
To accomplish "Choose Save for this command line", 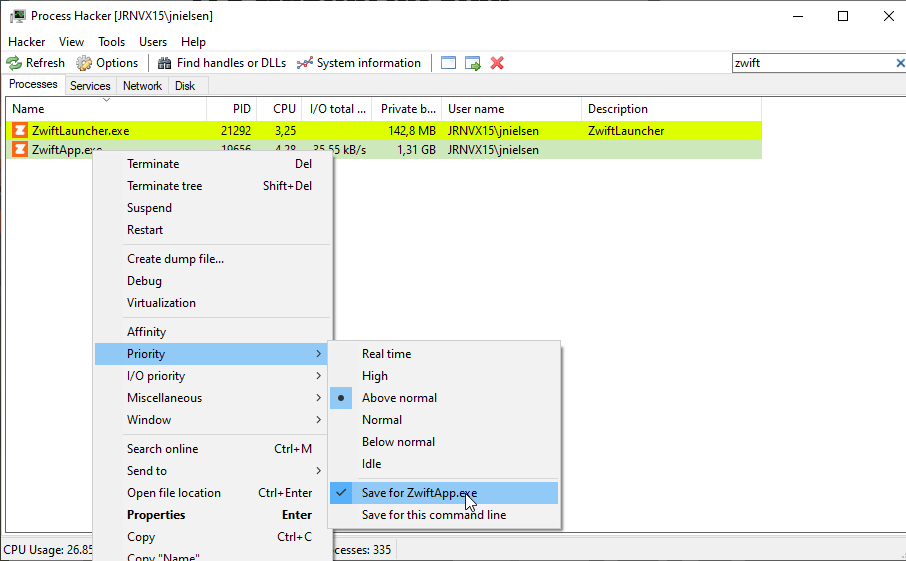I will click(444, 515).
